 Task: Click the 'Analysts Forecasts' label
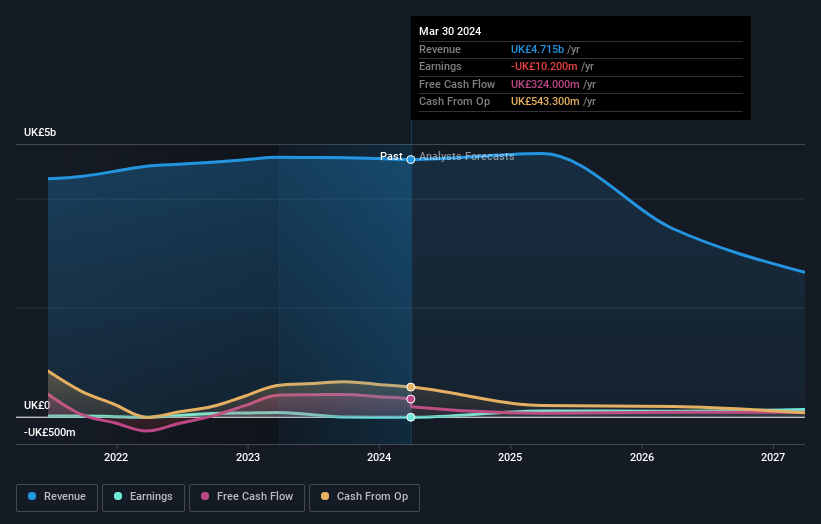467,156
